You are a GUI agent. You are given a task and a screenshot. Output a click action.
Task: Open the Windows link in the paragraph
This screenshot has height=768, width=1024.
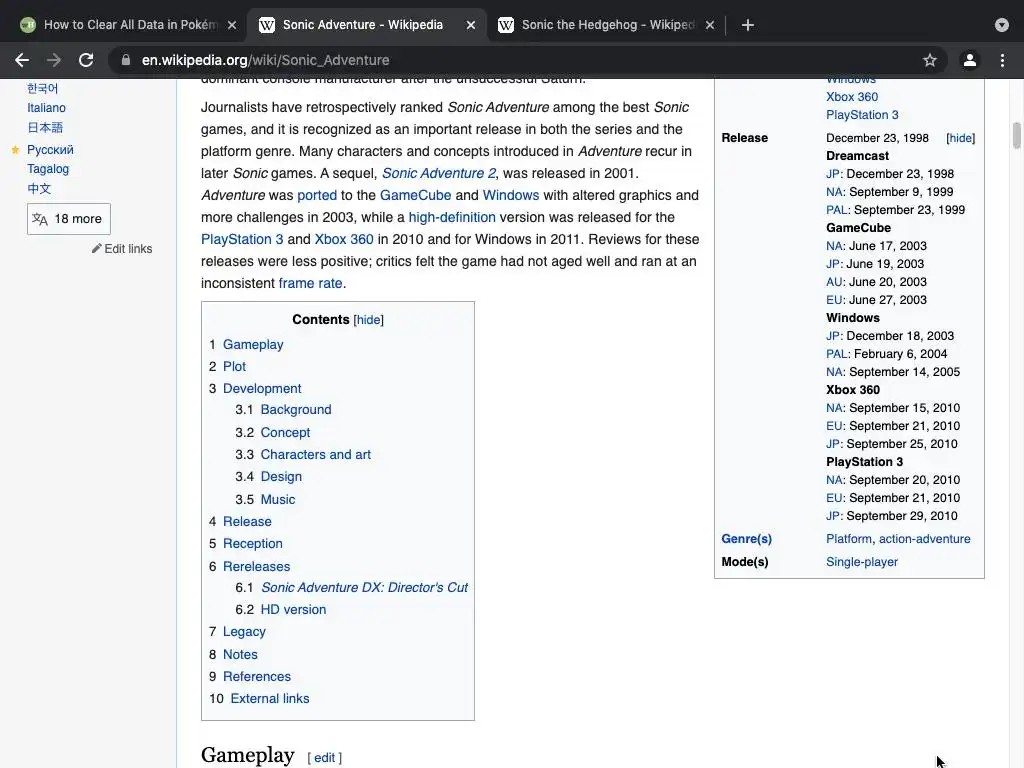pyautogui.click(x=511, y=195)
